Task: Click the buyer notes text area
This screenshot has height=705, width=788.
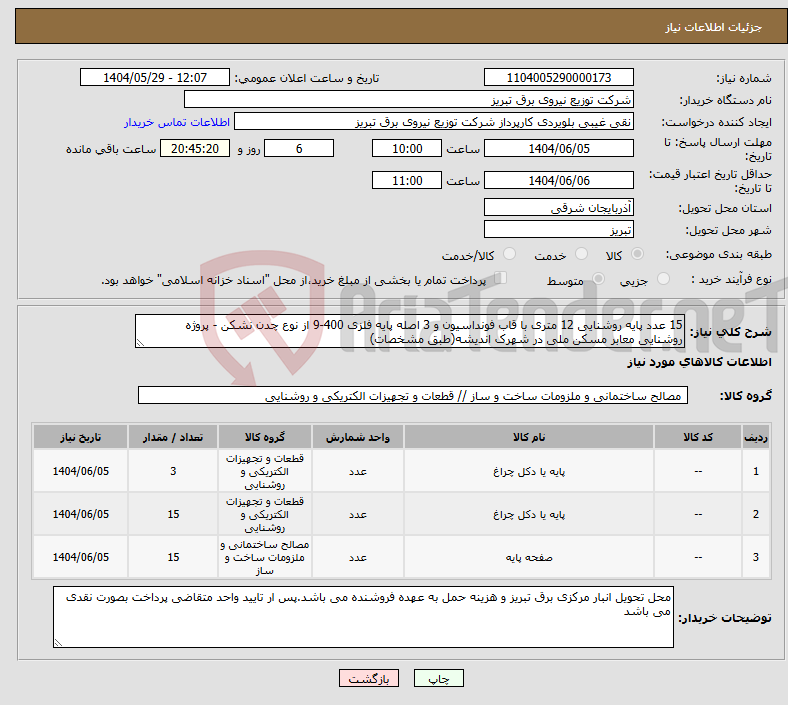Action: click(x=363, y=617)
